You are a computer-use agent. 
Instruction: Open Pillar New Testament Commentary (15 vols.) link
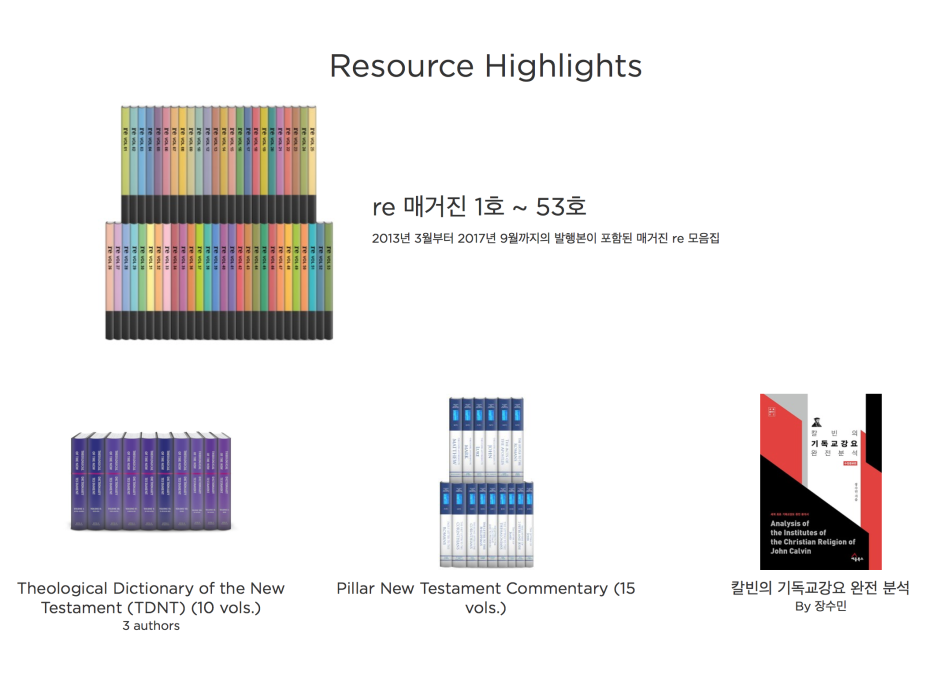click(x=486, y=597)
